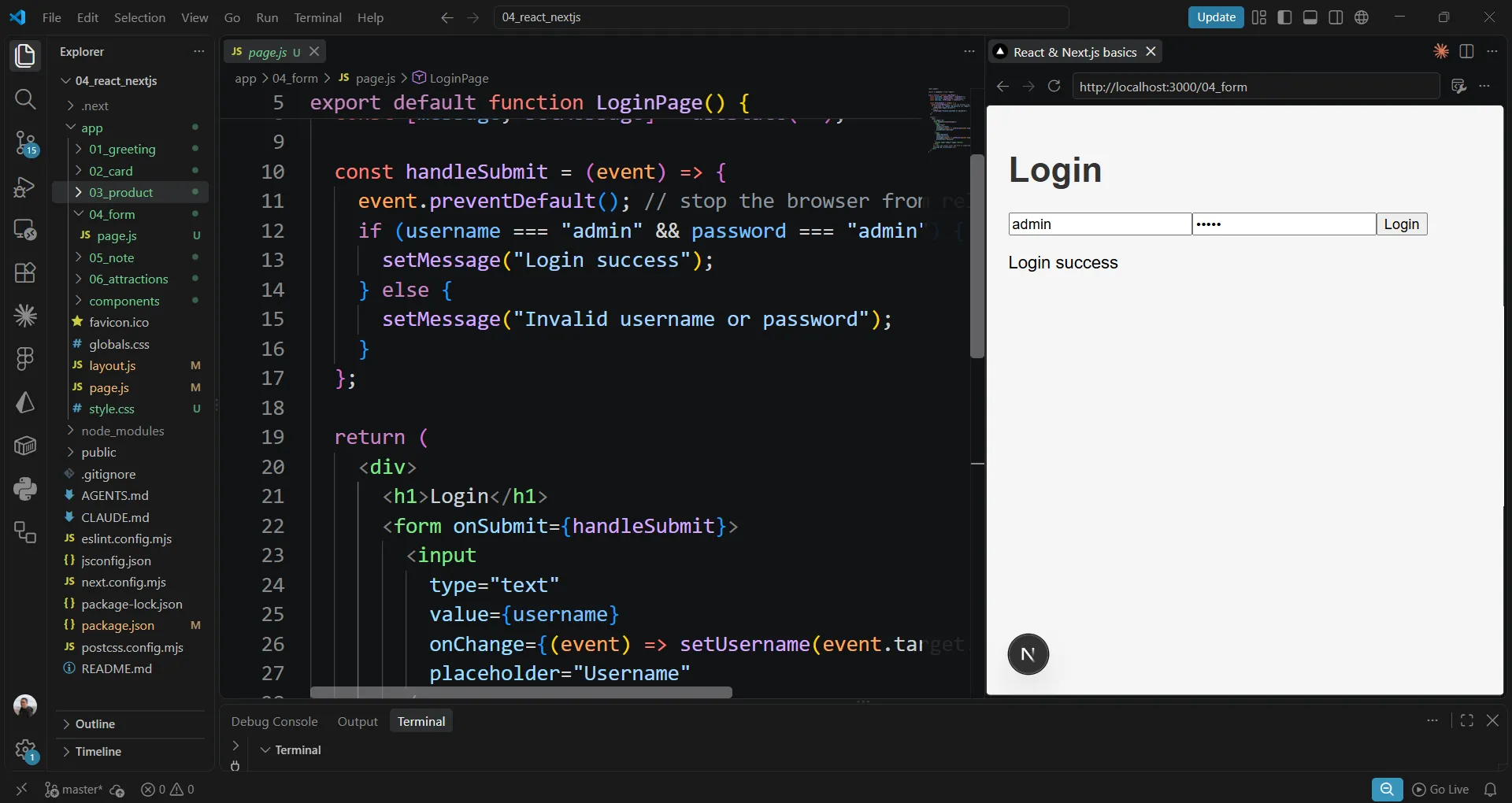The width and height of the screenshot is (1512, 803).
Task: Click the errors and warnings counter
Action: 167,789
